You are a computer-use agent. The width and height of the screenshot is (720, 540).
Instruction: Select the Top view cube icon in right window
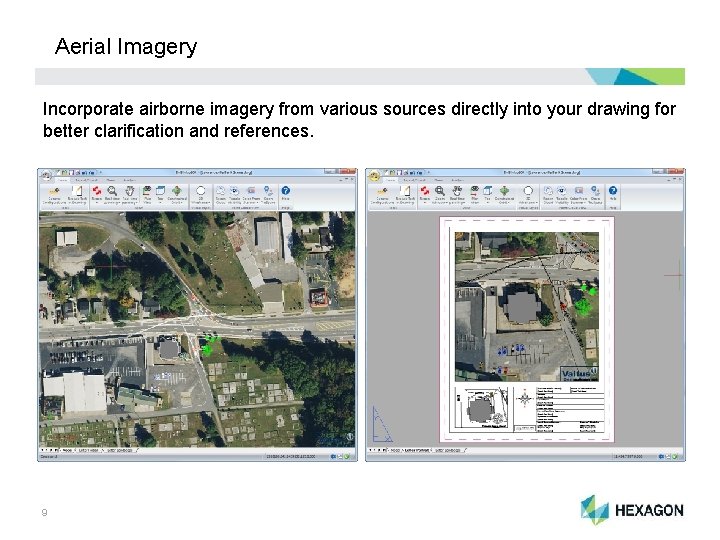pos(488,190)
